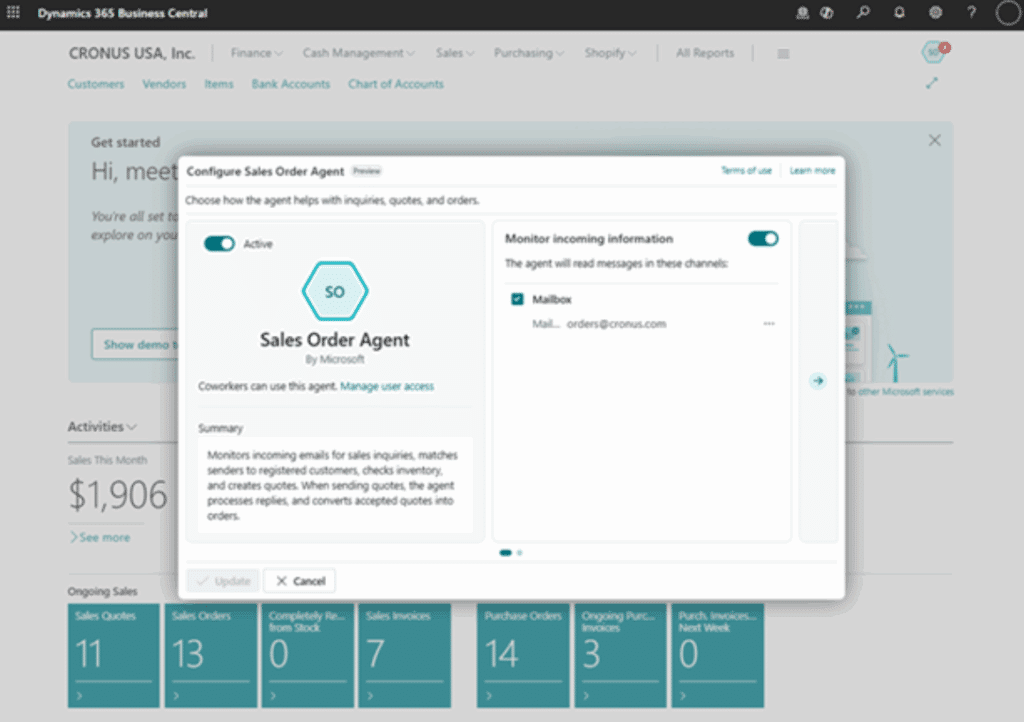This screenshot has width=1024, height=722.
Task: Select the second page indicator dot
Action: (518, 552)
